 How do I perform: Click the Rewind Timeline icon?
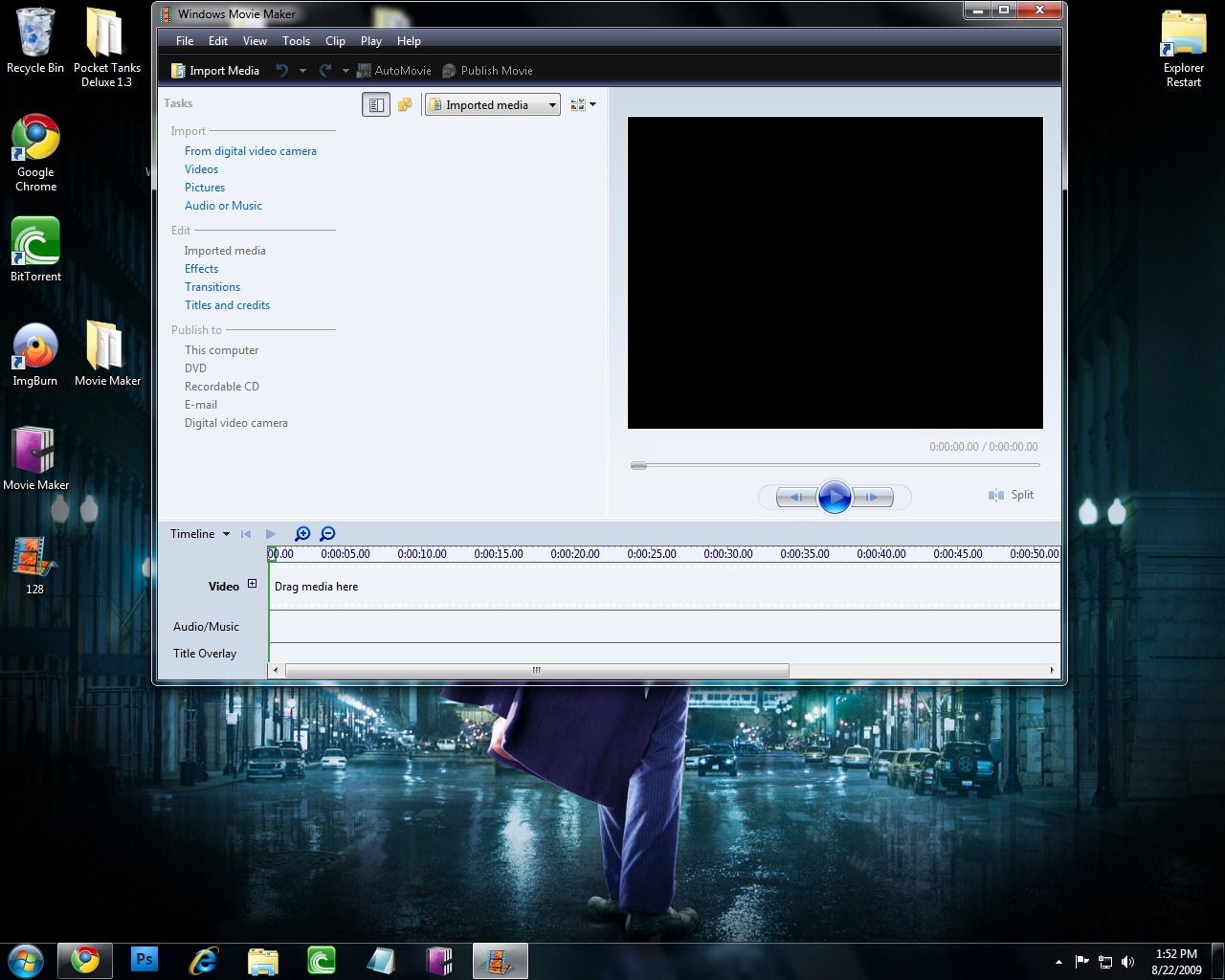click(246, 534)
